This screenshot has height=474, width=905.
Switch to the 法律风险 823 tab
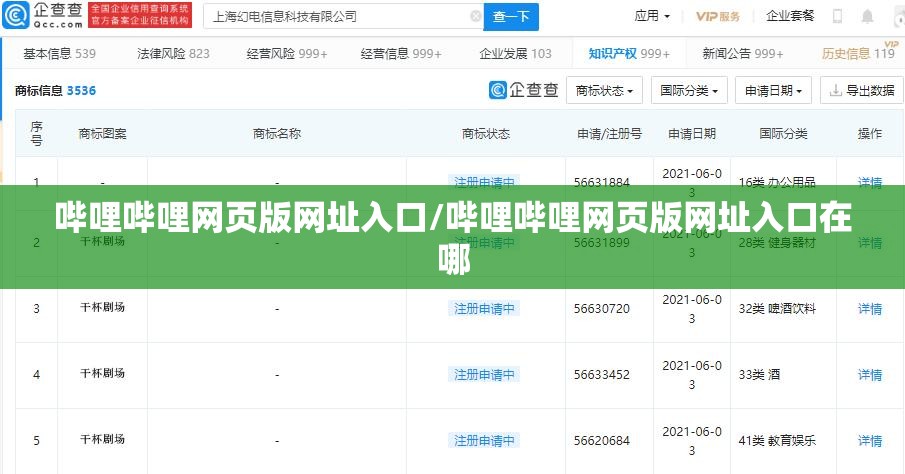point(173,54)
